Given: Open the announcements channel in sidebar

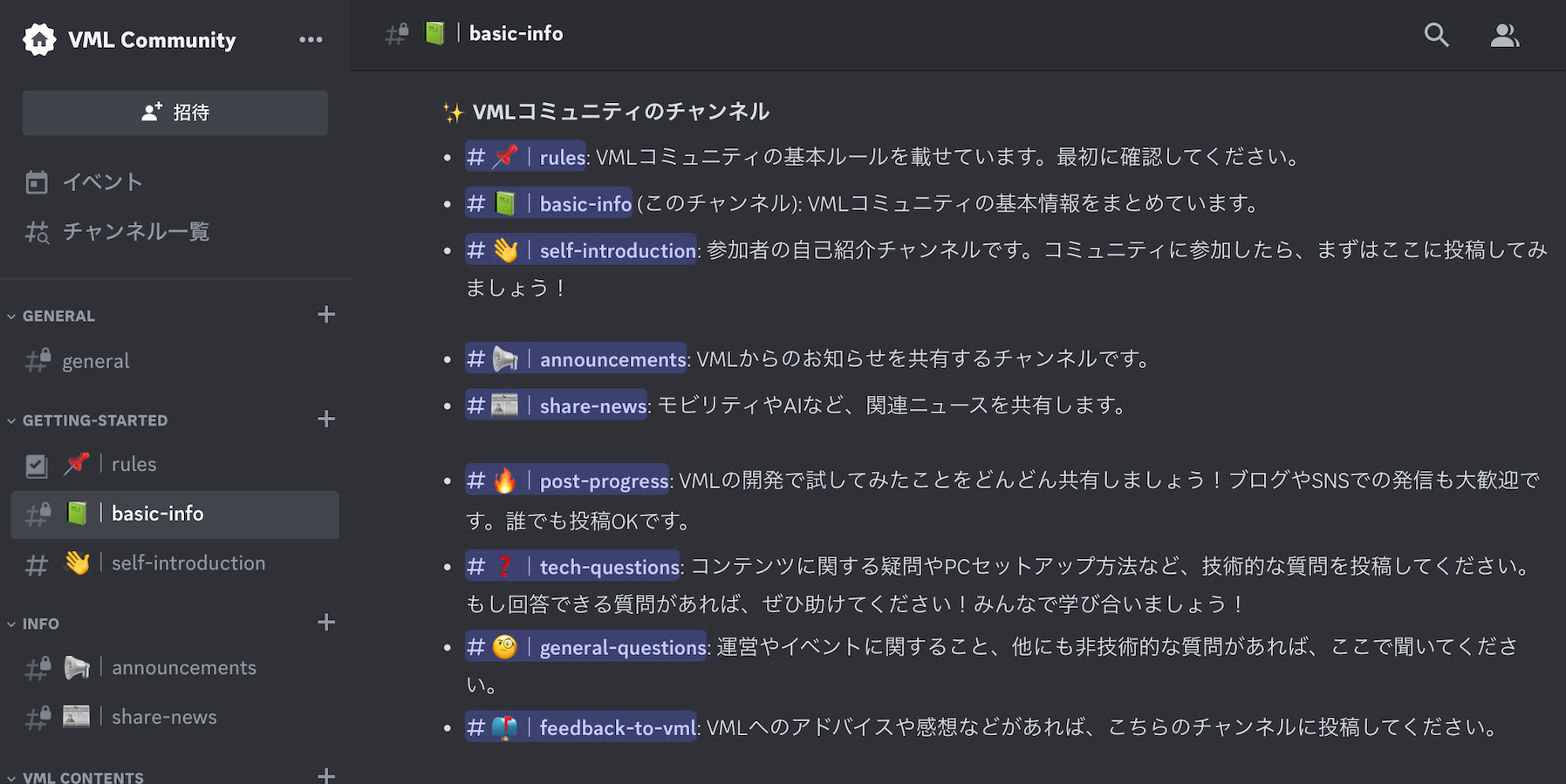Looking at the screenshot, I should 183,668.
